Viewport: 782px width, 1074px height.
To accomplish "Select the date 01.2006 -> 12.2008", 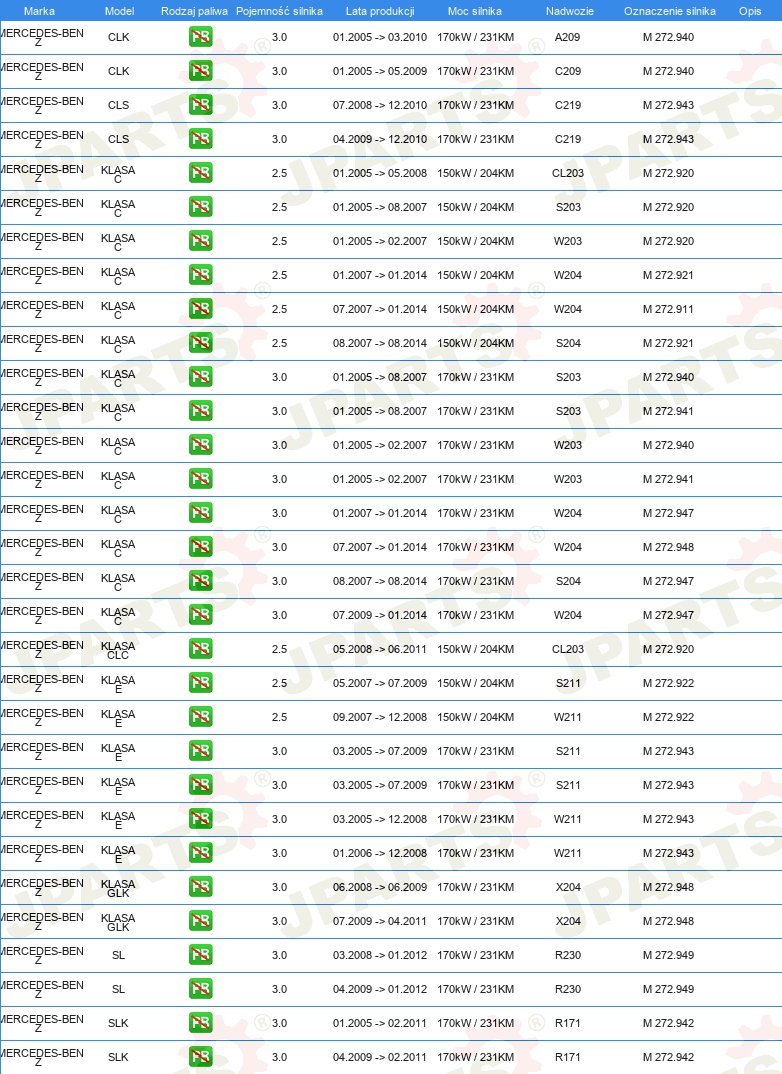I will tap(380, 853).
